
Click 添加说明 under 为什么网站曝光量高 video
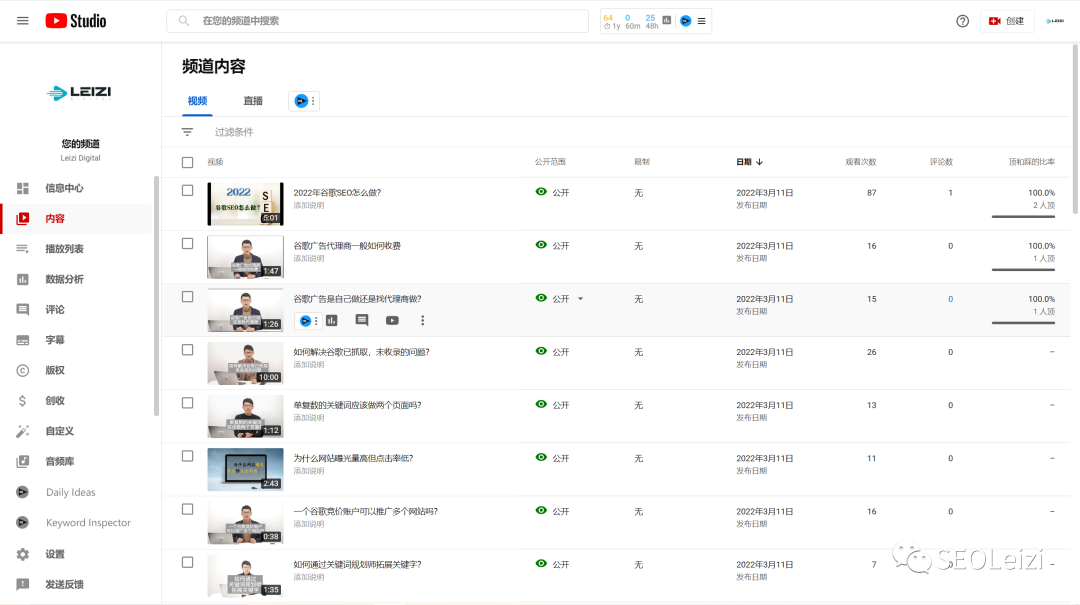[309, 471]
